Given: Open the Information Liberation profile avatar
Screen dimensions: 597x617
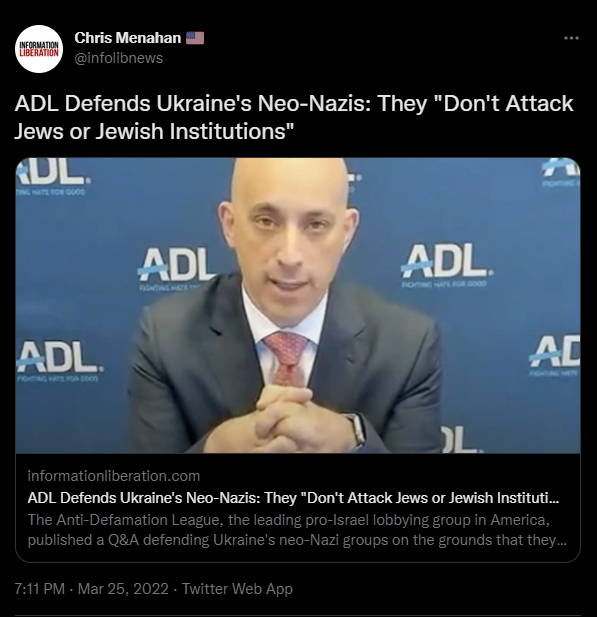Looking at the screenshot, I should [x=39, y=49].
